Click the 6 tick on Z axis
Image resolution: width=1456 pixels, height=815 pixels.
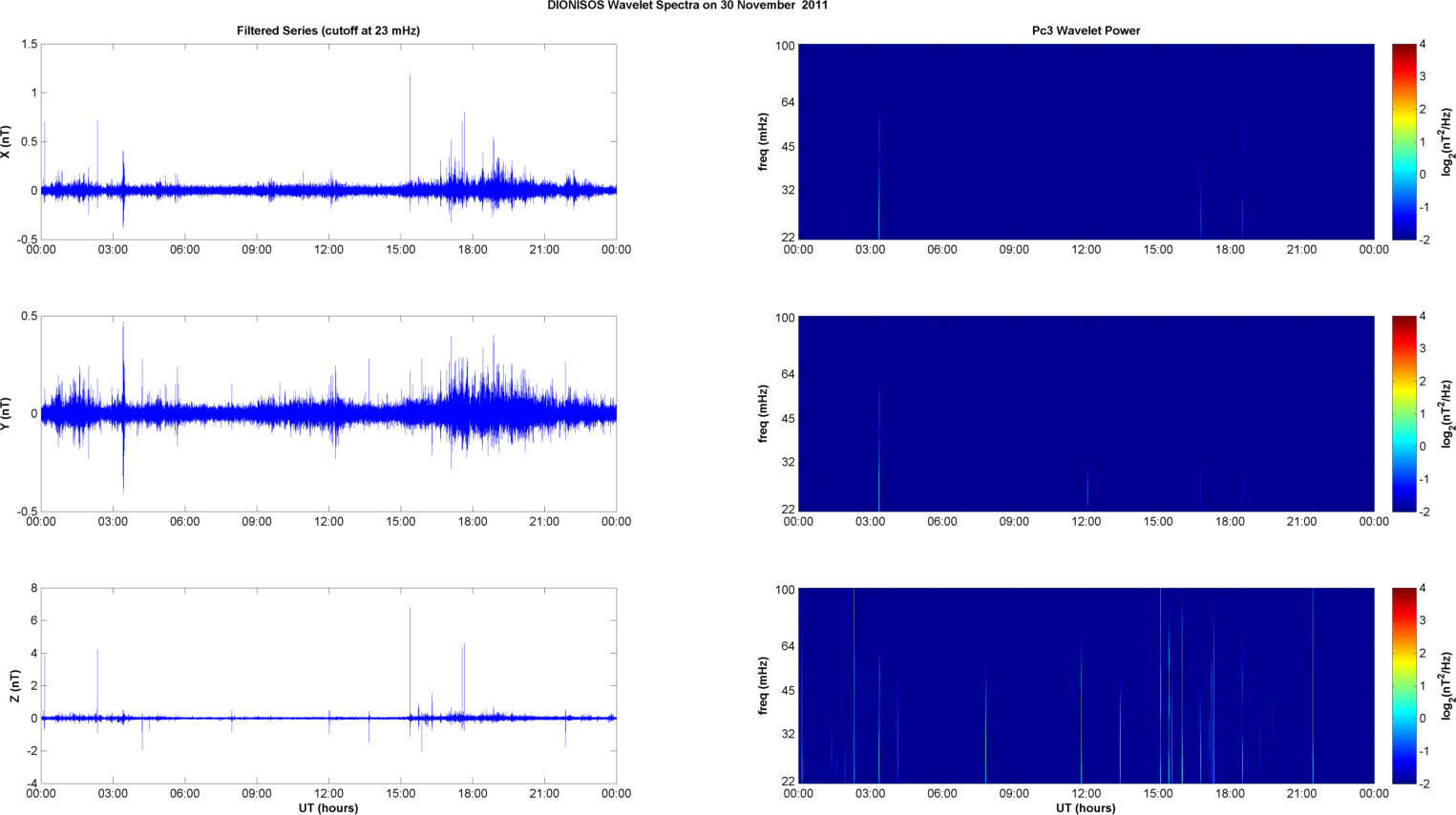click(33, 621)
